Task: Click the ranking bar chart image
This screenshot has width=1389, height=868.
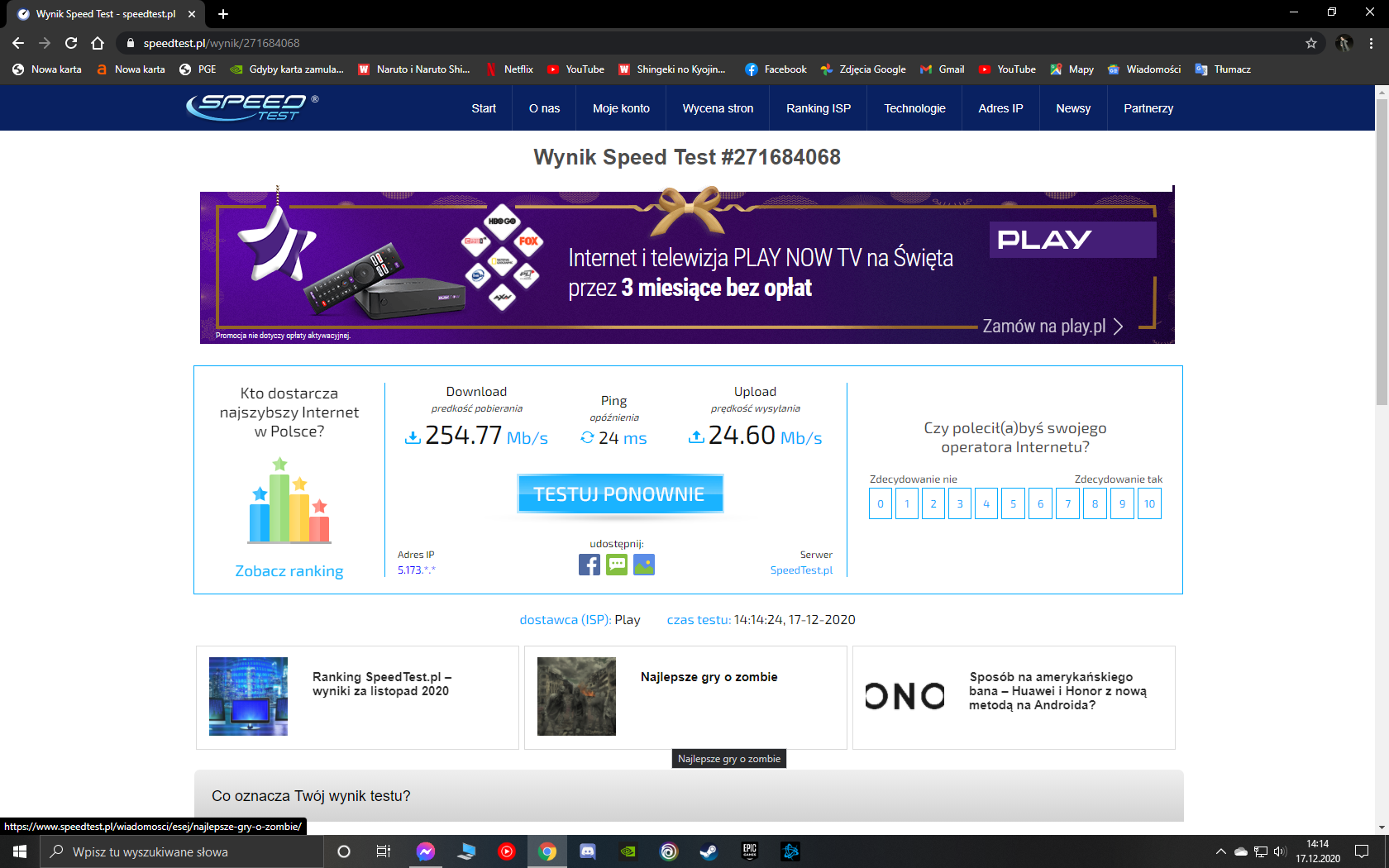Action: click(289, 501)
